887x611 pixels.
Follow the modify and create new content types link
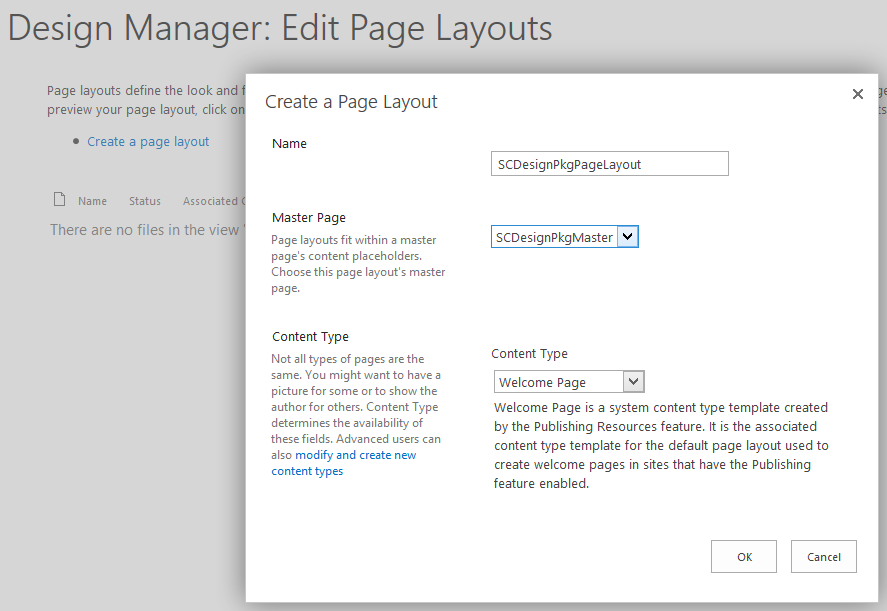click(343, 463)
